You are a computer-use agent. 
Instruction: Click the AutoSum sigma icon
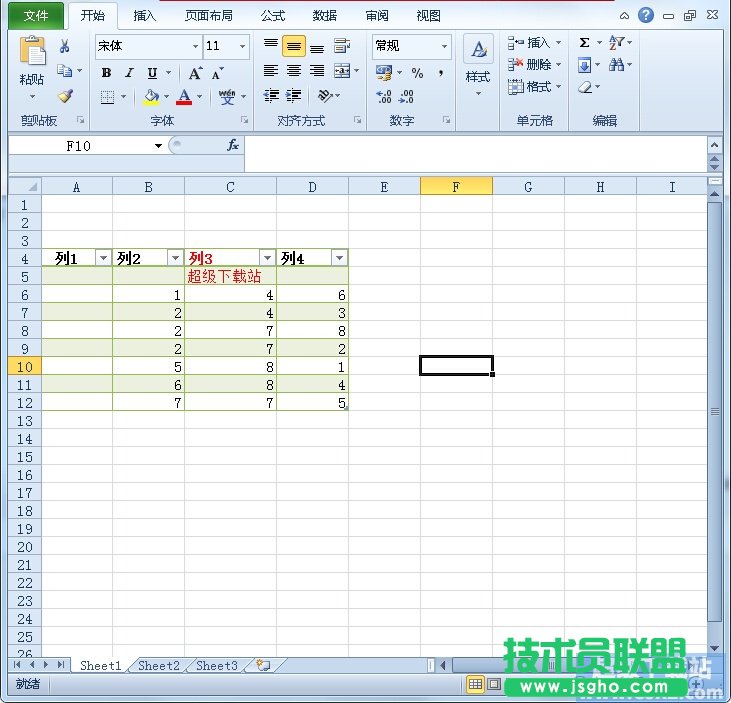584,43
